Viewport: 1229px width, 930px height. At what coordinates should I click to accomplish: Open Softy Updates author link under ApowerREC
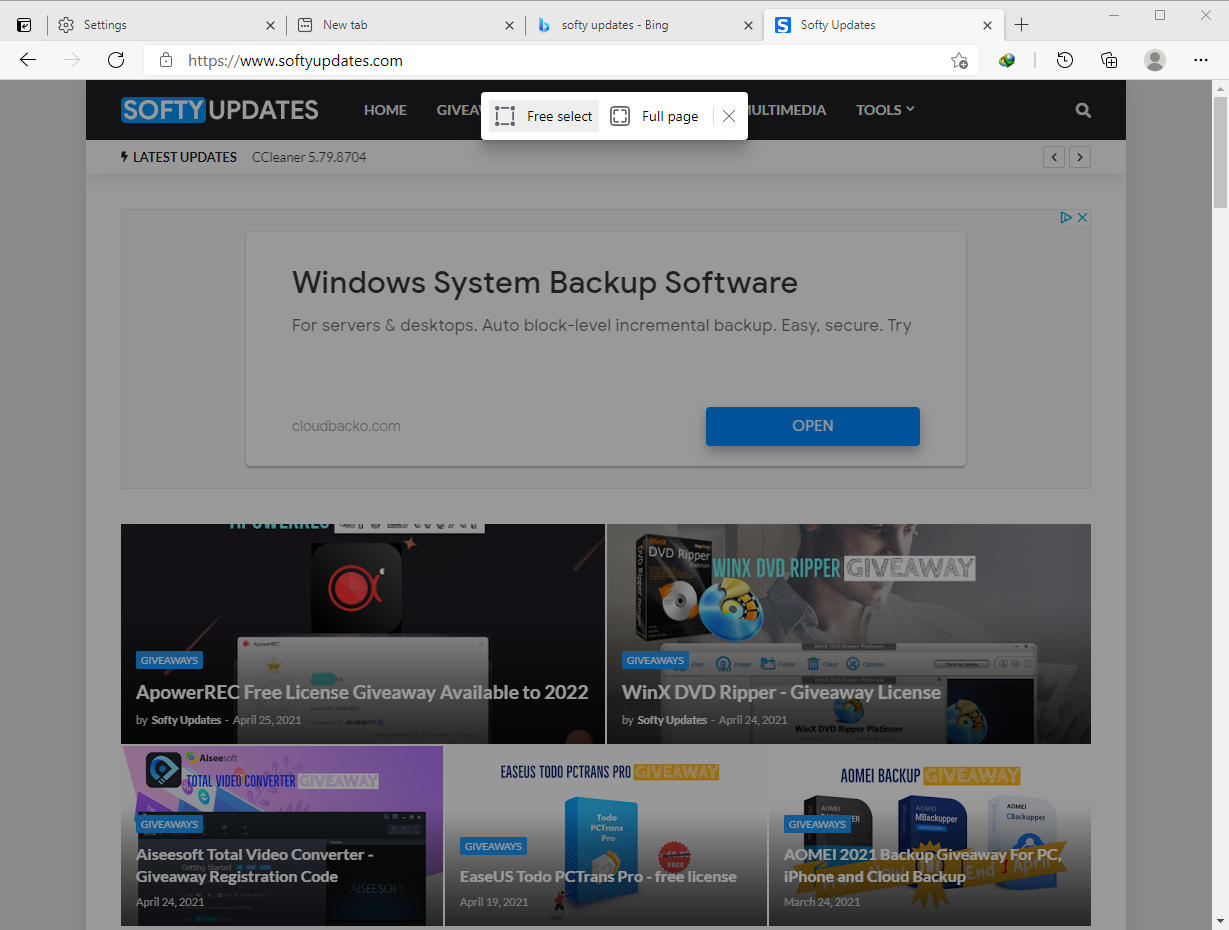(x=186, y=720)
